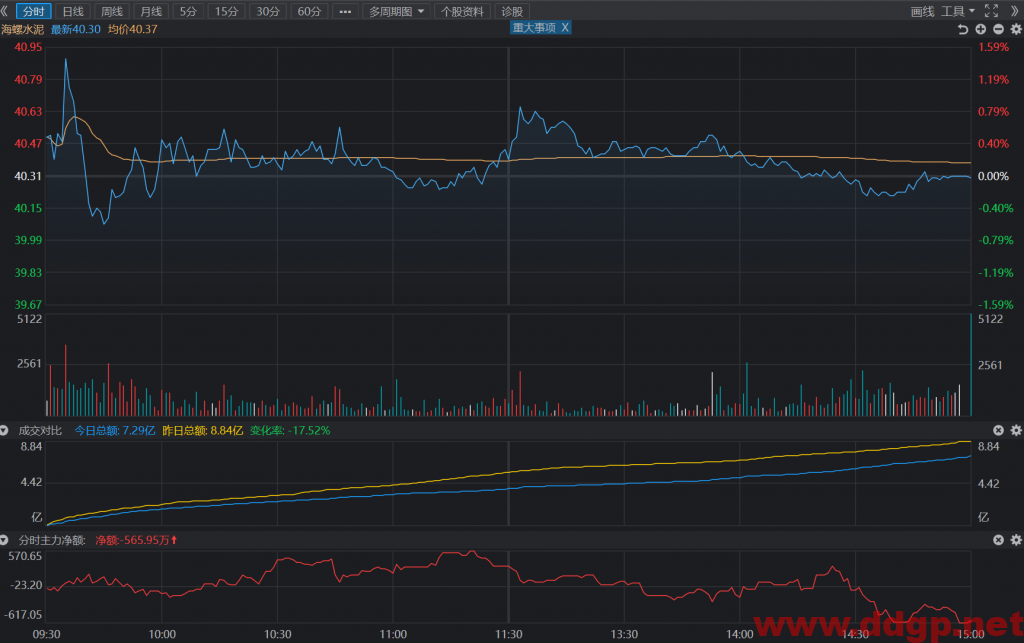1024x643 pixels.
Task: Show more periods with the ellipsis button
Action: (345, 12)
